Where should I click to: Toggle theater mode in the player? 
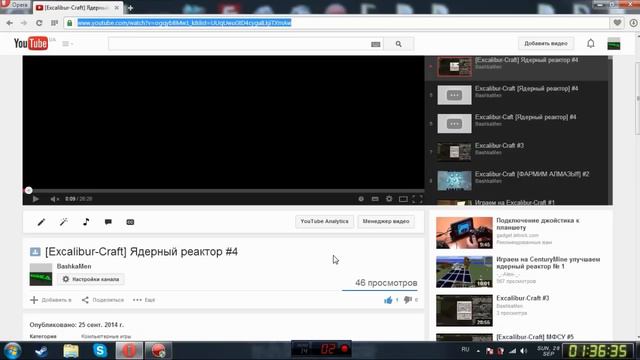point(403,199)
